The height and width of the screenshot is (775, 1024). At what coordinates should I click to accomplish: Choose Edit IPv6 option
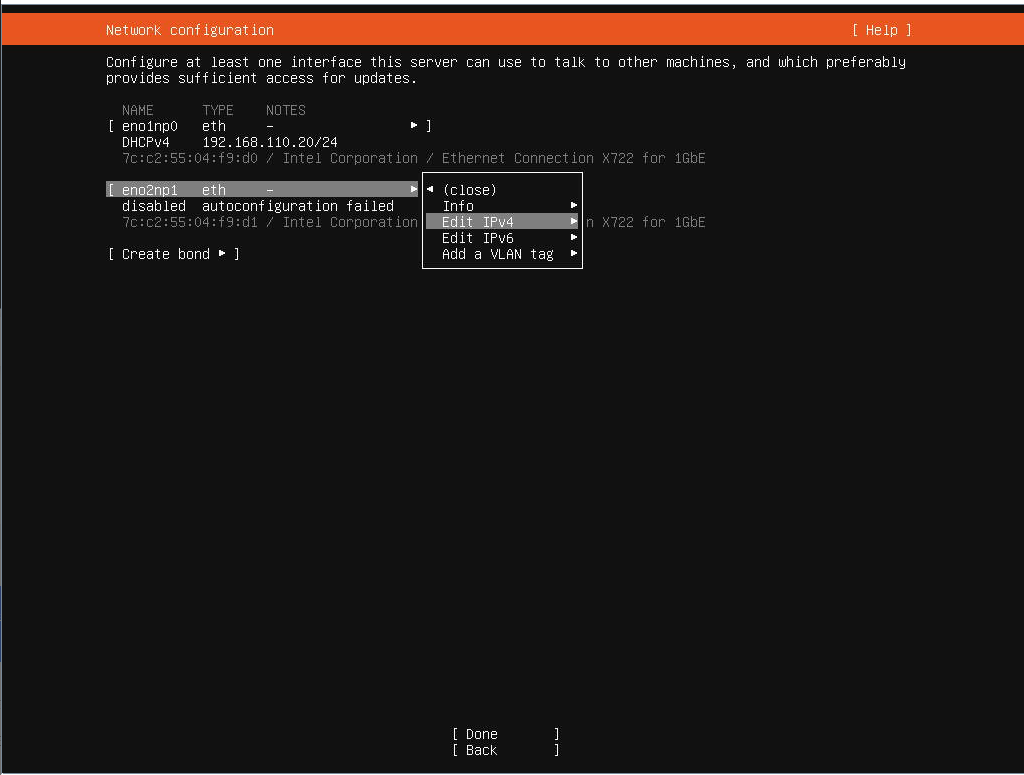pyautogui.click(x=478, y=238)
